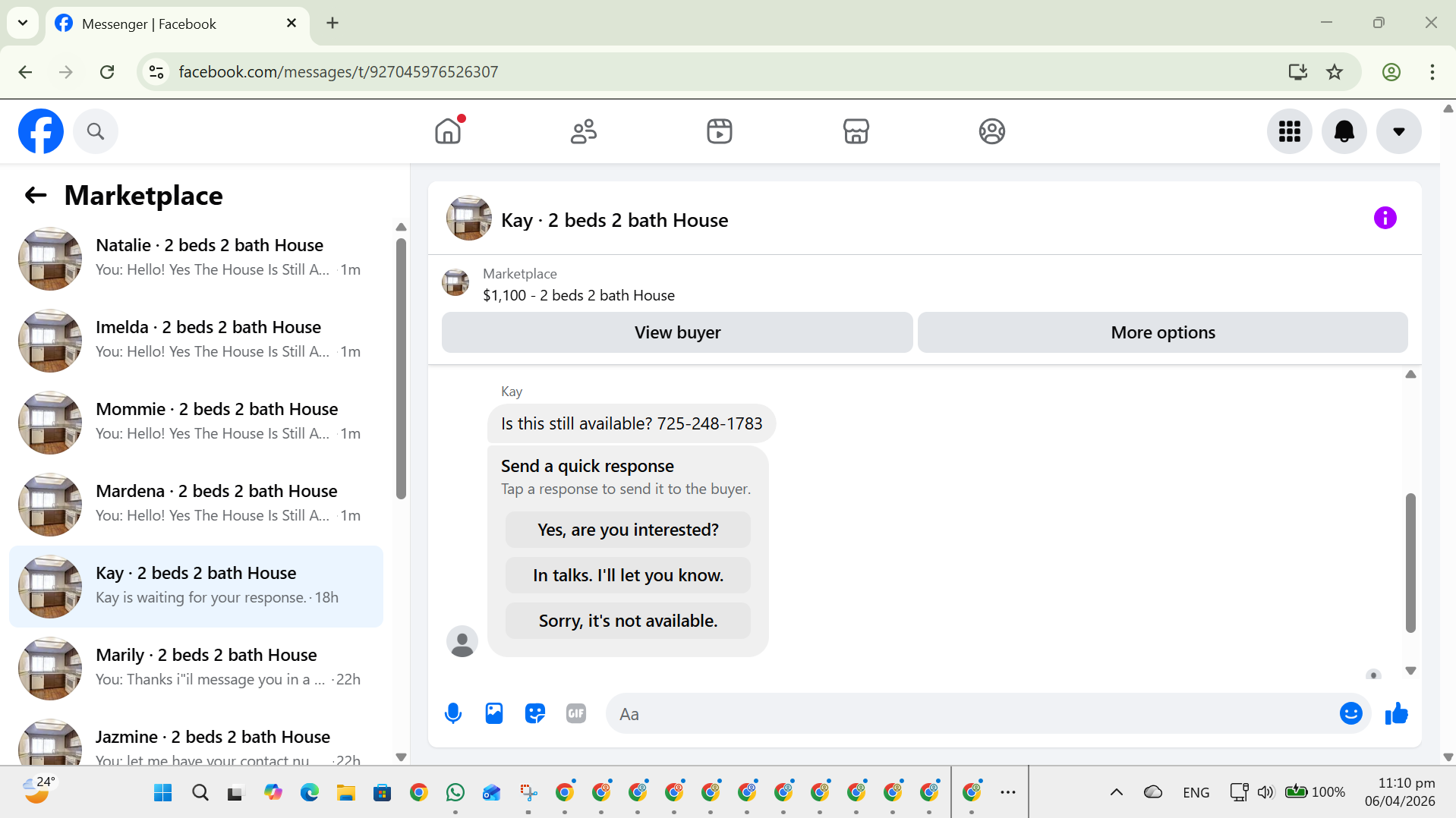Open Chrome's three-dot menu
The width and height of the screenshot is (1456, 818).
pos(1432,72)
